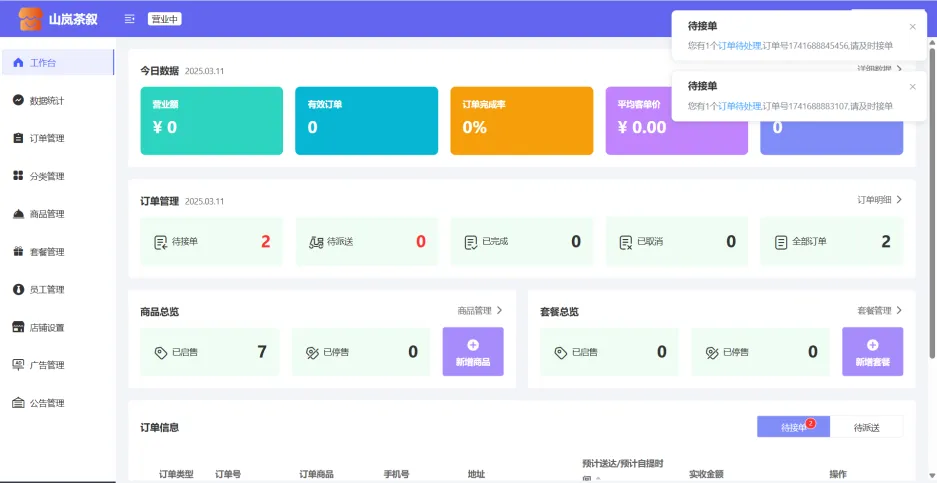Click the 山岚茶叙 logo icon

click(31, 18)
